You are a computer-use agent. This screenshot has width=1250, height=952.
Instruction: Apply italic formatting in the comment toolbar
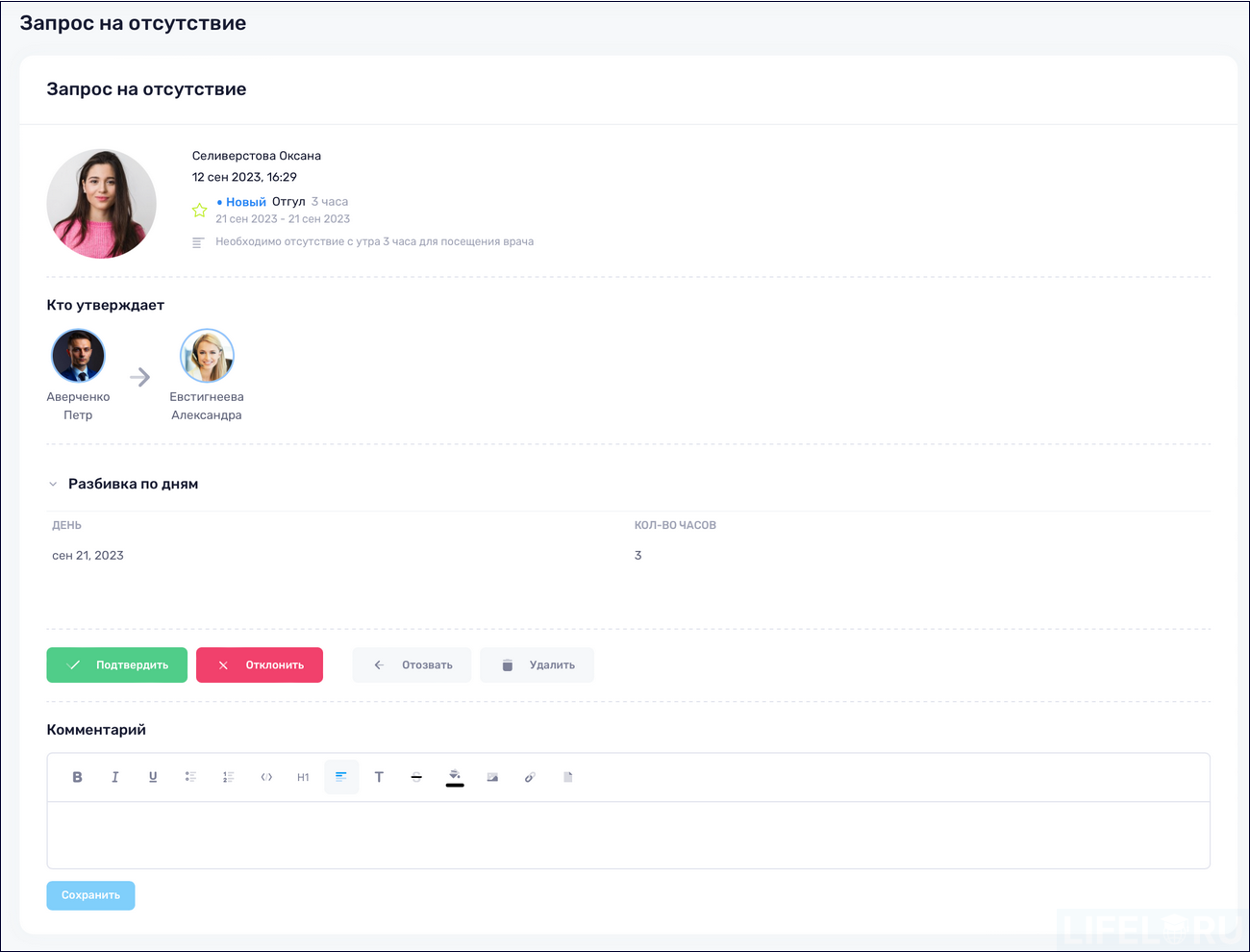click(x=114, y=777)
